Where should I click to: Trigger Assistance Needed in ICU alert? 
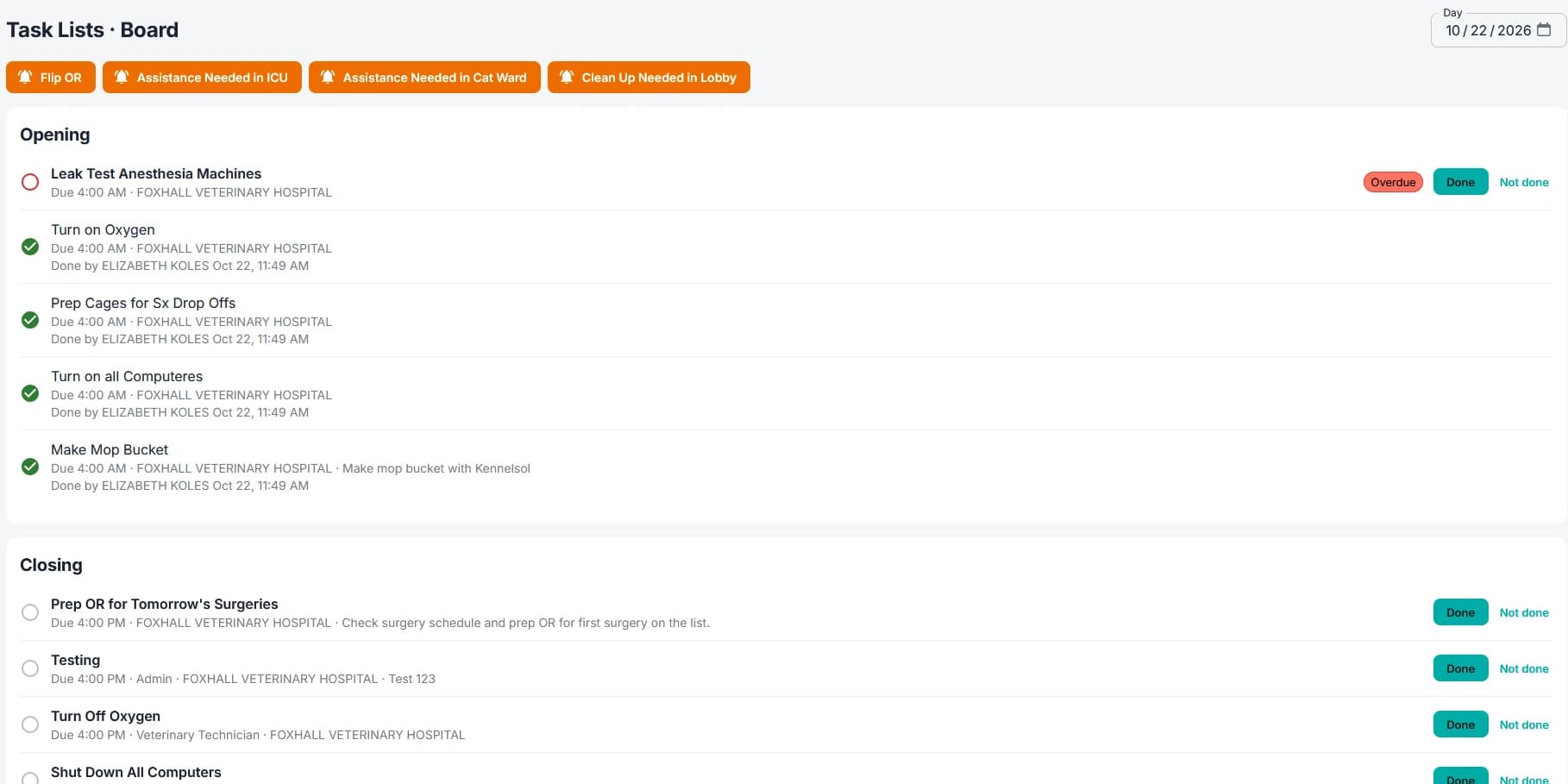click(x=202, y=77)
